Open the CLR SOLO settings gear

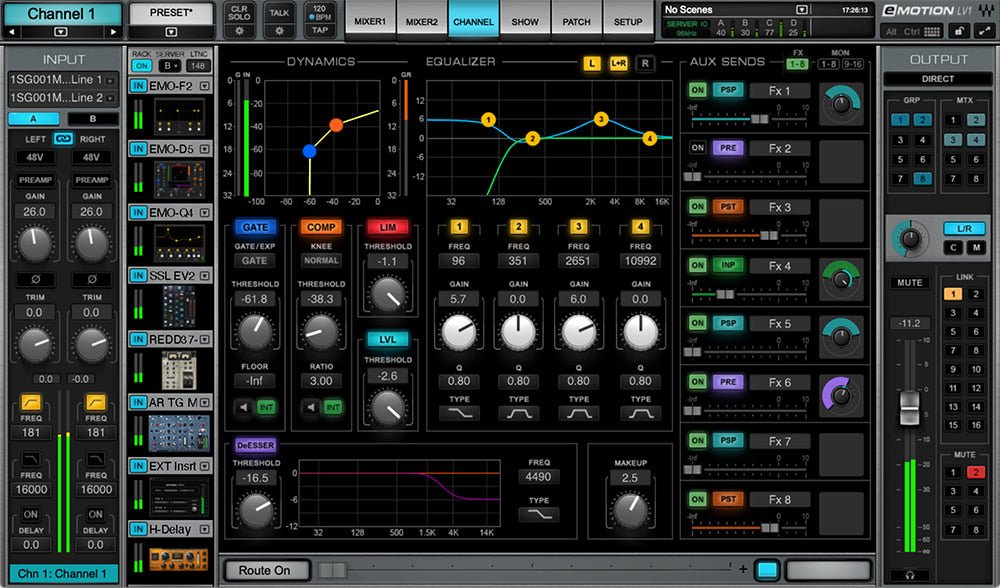(239, 31)
